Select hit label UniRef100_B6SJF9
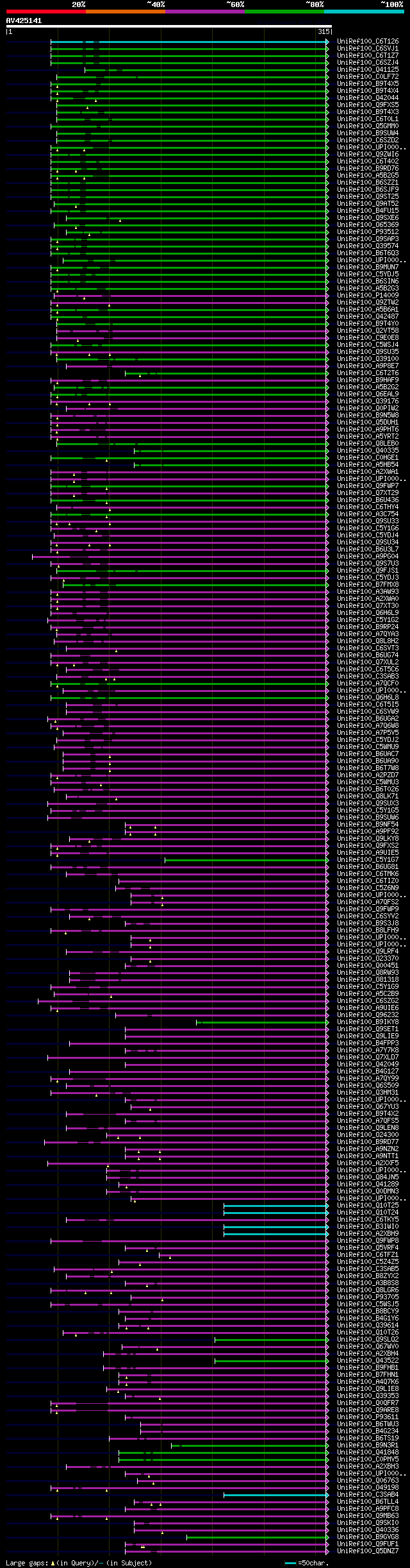Image resolution: width=410 pixels, height=1568 pixels. (x=368, y=190)
